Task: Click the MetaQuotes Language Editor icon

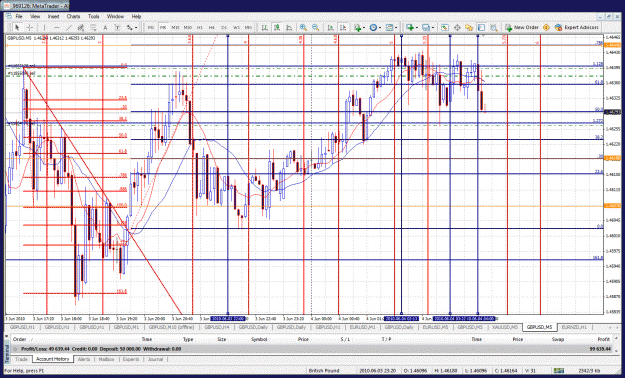Action: tap(546, 28)
